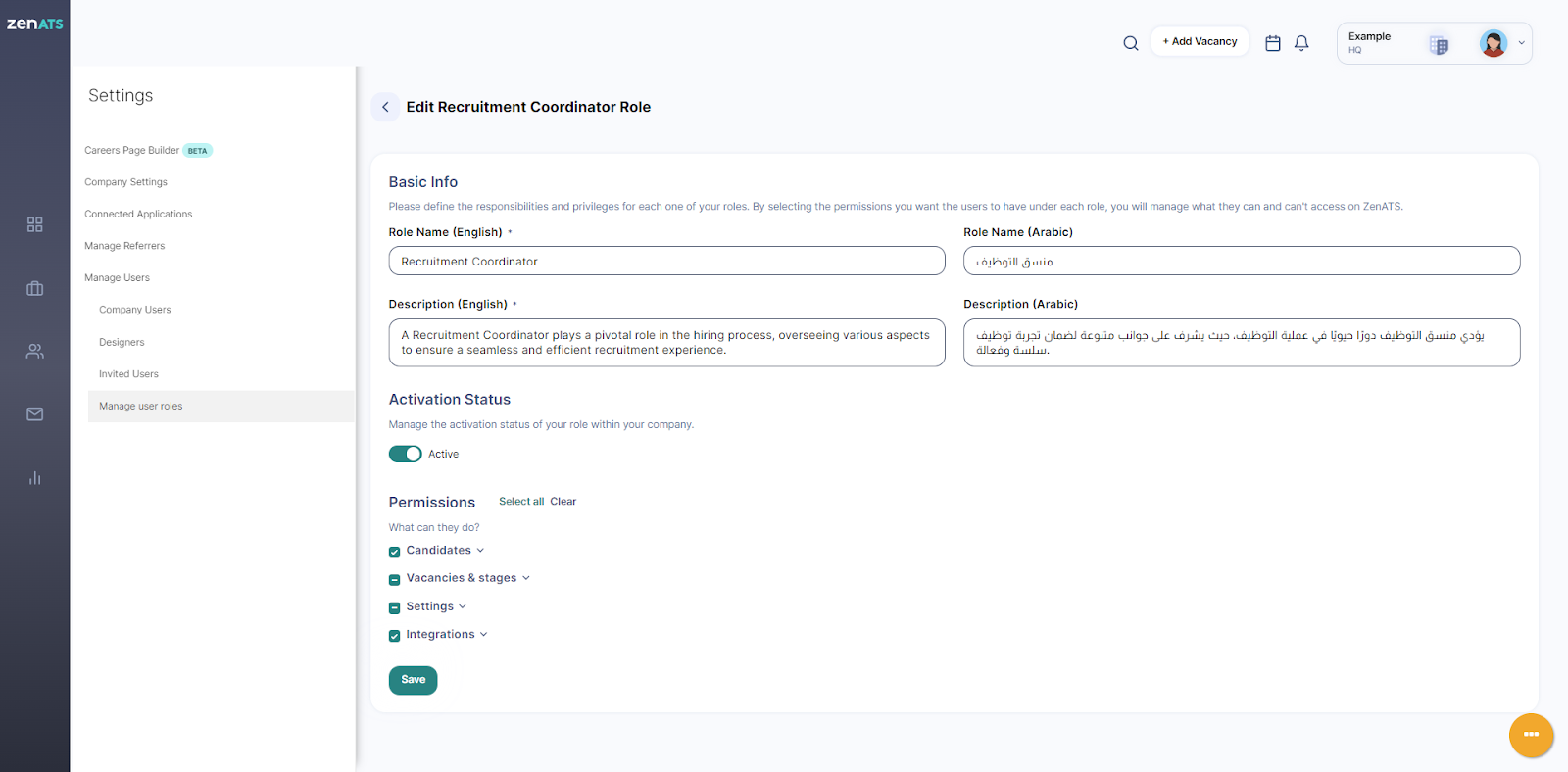
Task: Open Manage Users menu item
Action: point(117,278)
